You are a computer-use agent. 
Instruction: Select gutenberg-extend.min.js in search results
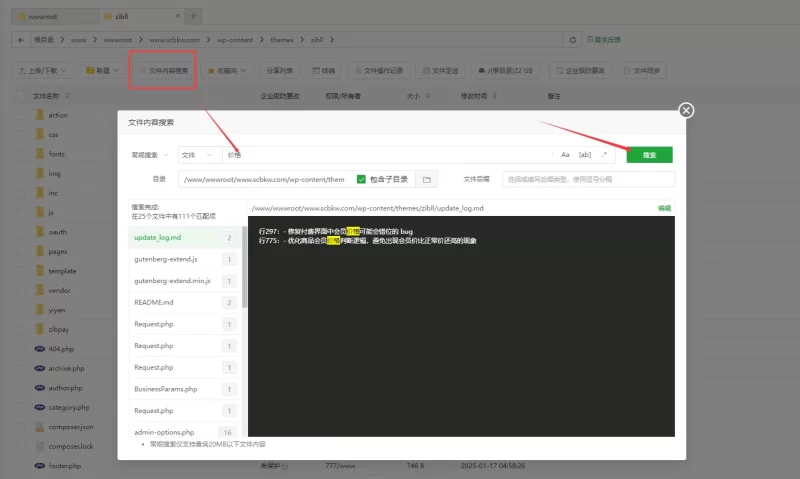(184, 281)
